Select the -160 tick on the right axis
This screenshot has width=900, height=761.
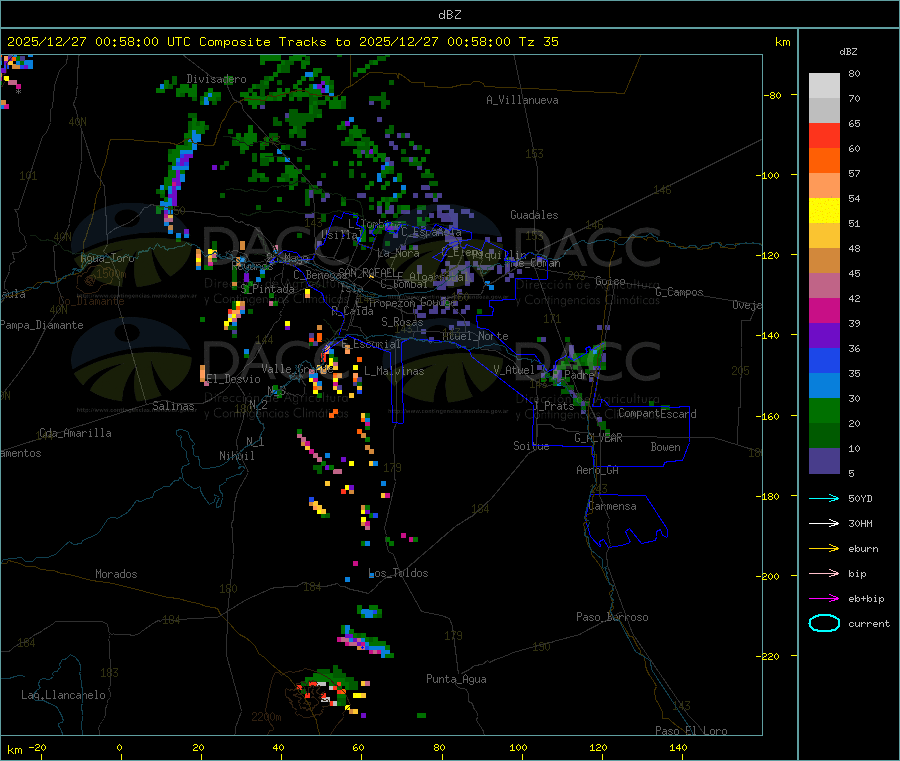(x=770, y=416)
